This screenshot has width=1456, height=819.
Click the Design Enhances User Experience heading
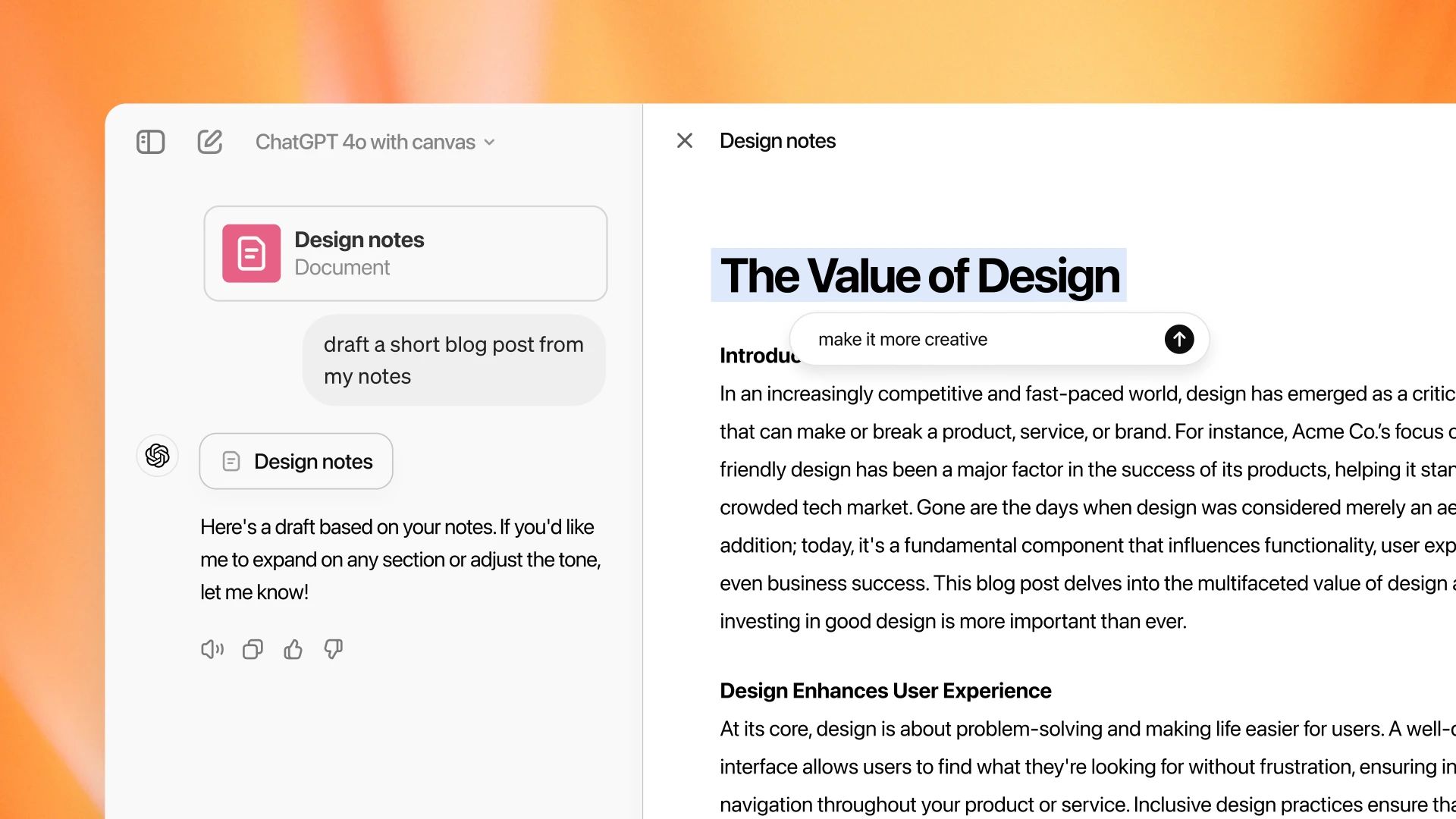884,689
